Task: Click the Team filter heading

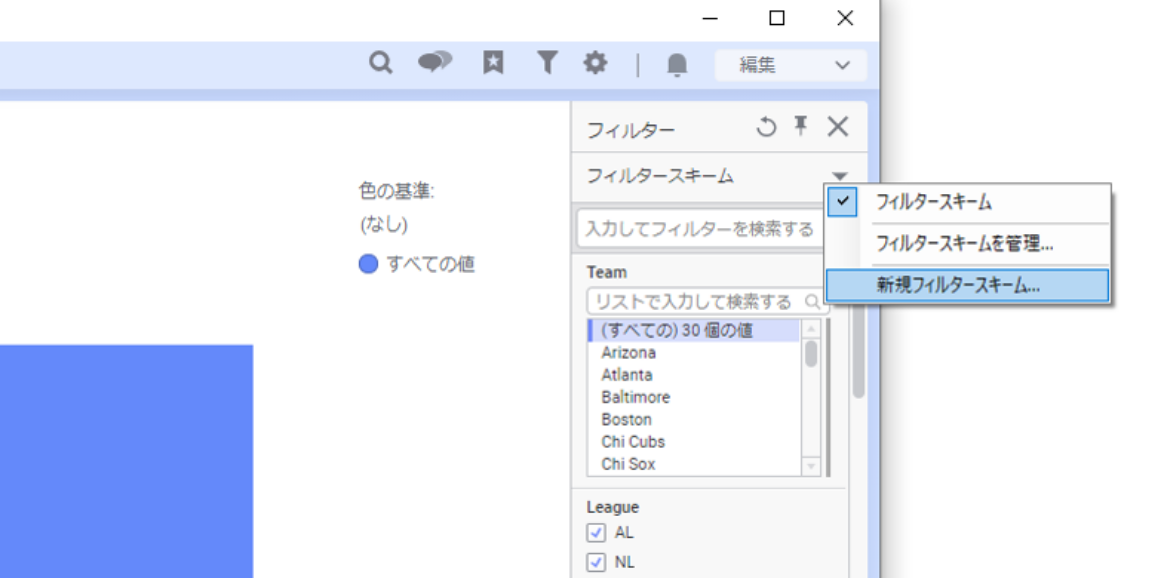Action: (x=606, y=272)
